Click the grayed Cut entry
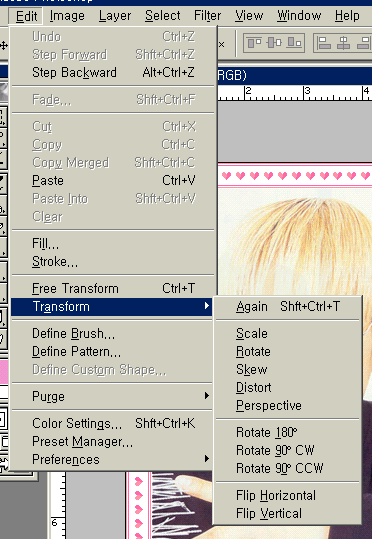The image size is (372, 539). pos(113,126)
